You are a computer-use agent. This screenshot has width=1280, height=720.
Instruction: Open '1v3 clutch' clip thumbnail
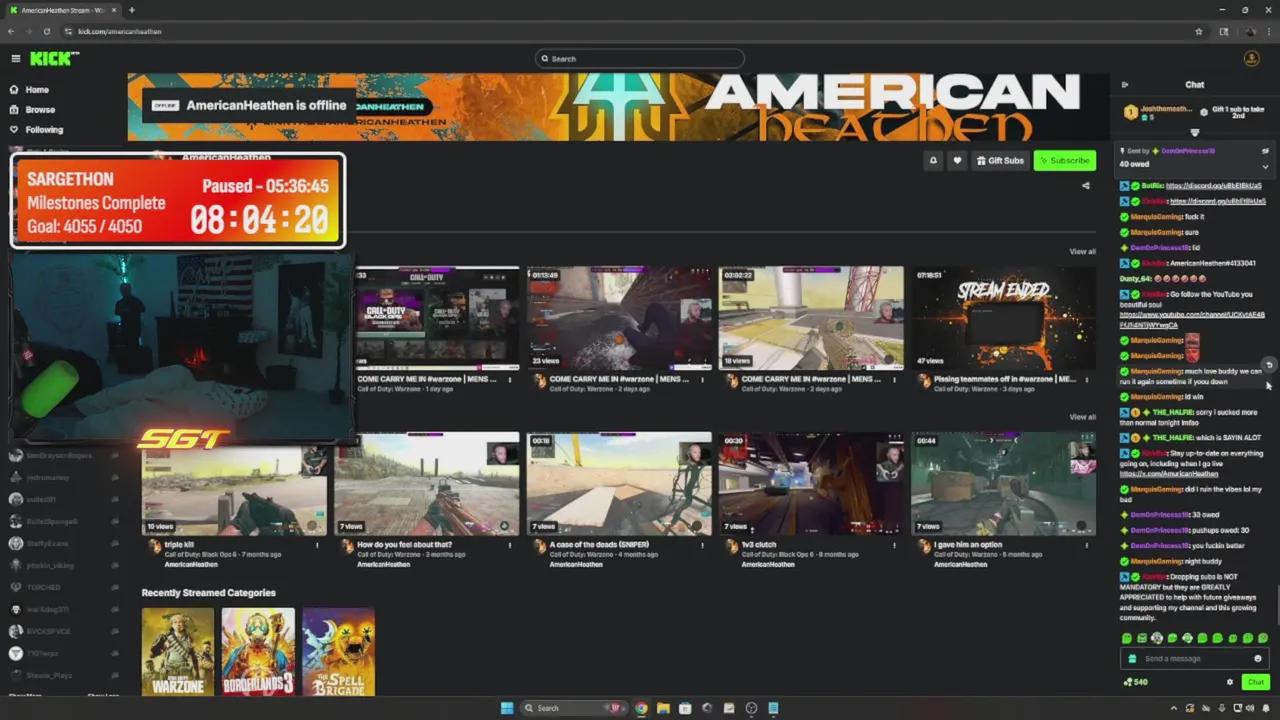point(811,484)
